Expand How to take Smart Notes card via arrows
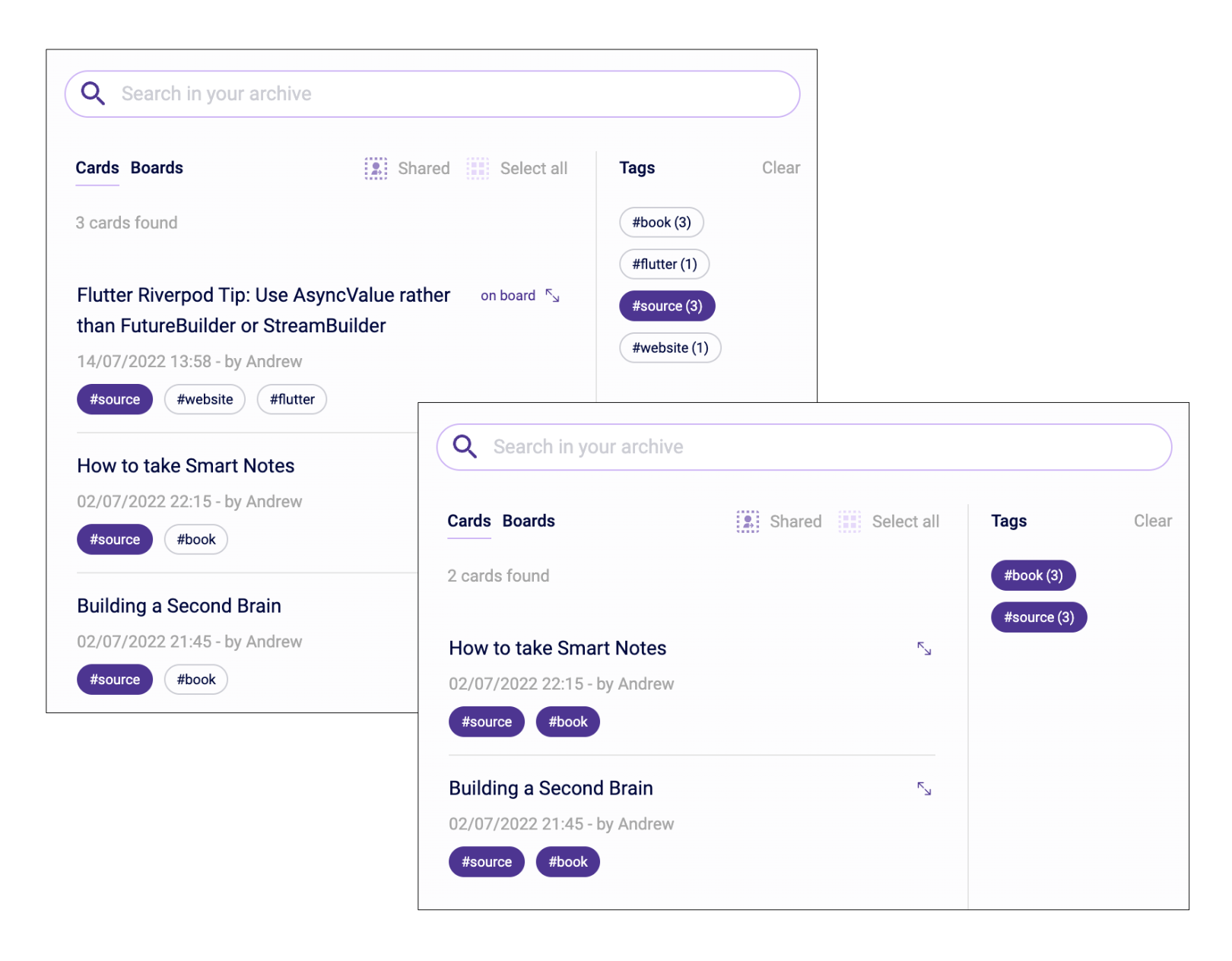Viewport: 1232px width, 961px height. click(x=924, y=649)
